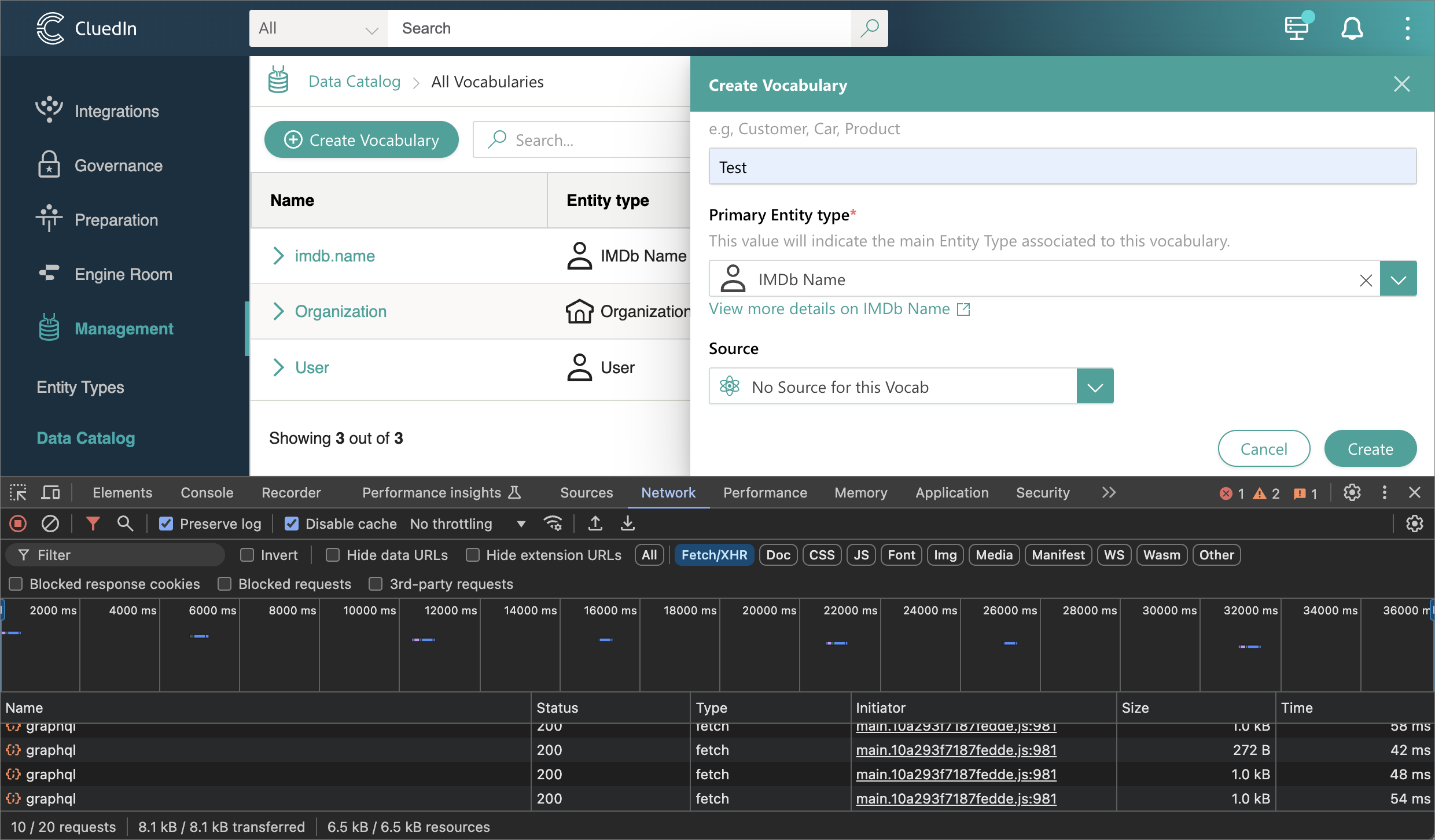Toggle the Disable cache checkbox
This screenshot has height=840, width=1435.
[292, 524]
